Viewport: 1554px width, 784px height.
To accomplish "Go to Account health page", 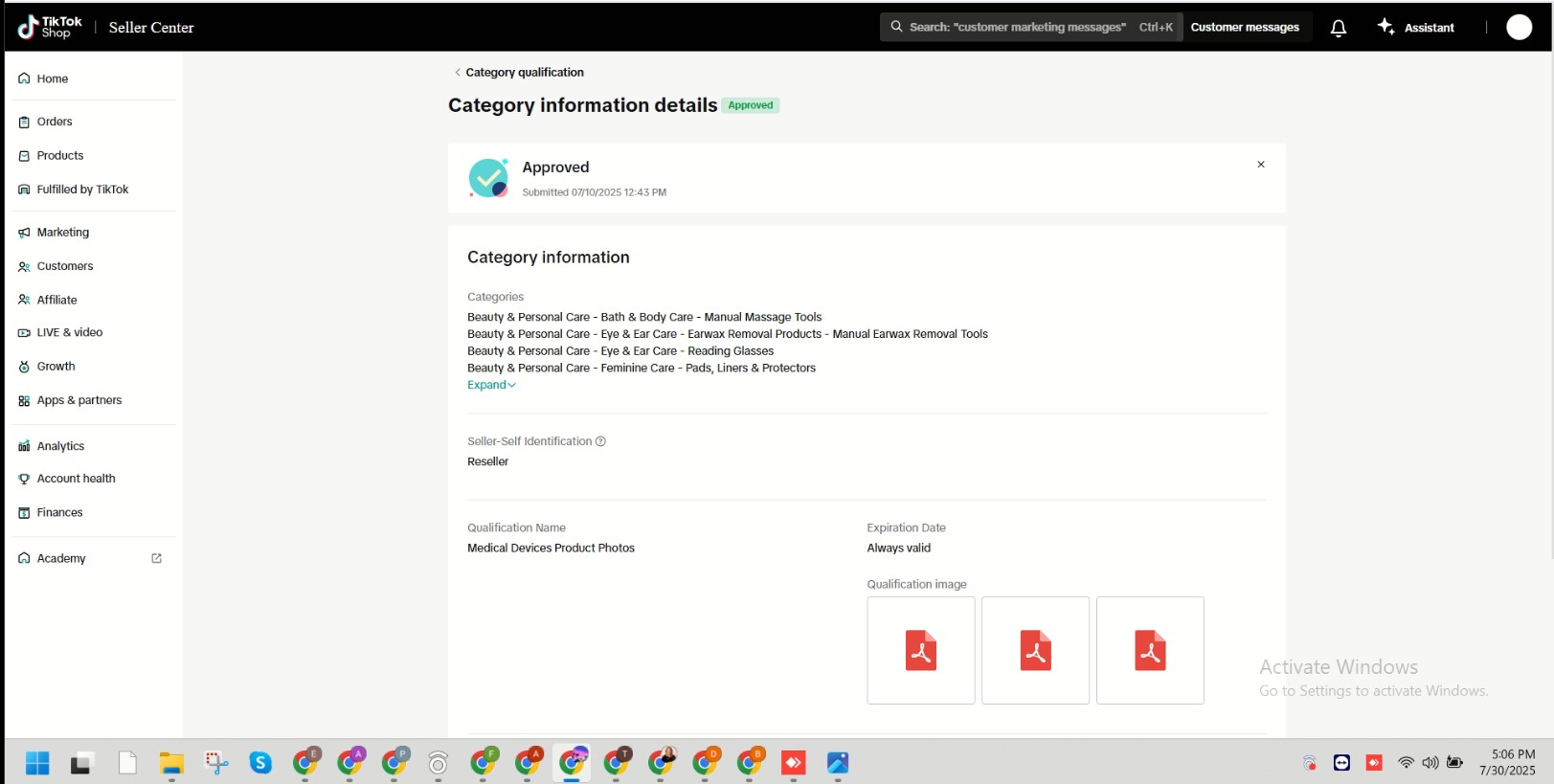I will (x=76, y=479).
